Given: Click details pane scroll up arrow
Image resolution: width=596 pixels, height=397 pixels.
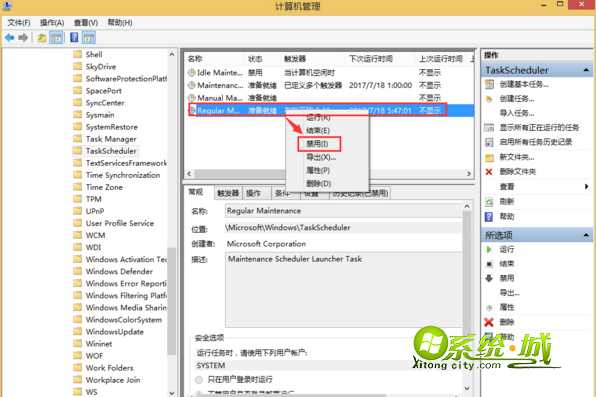Looking at the screenshot, I should pyautogui.click(x=467, y=206).
